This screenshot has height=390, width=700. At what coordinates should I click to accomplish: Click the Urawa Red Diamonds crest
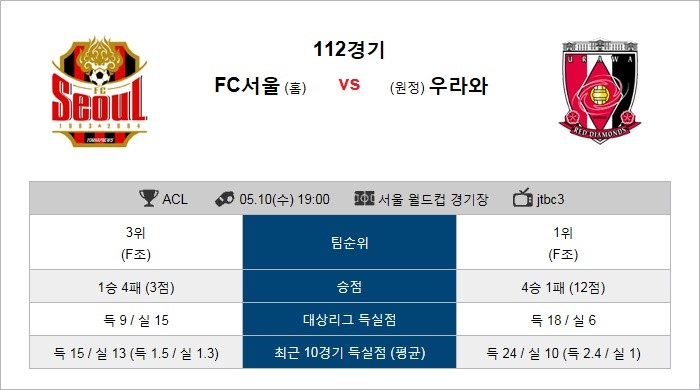tap(600, 91)
